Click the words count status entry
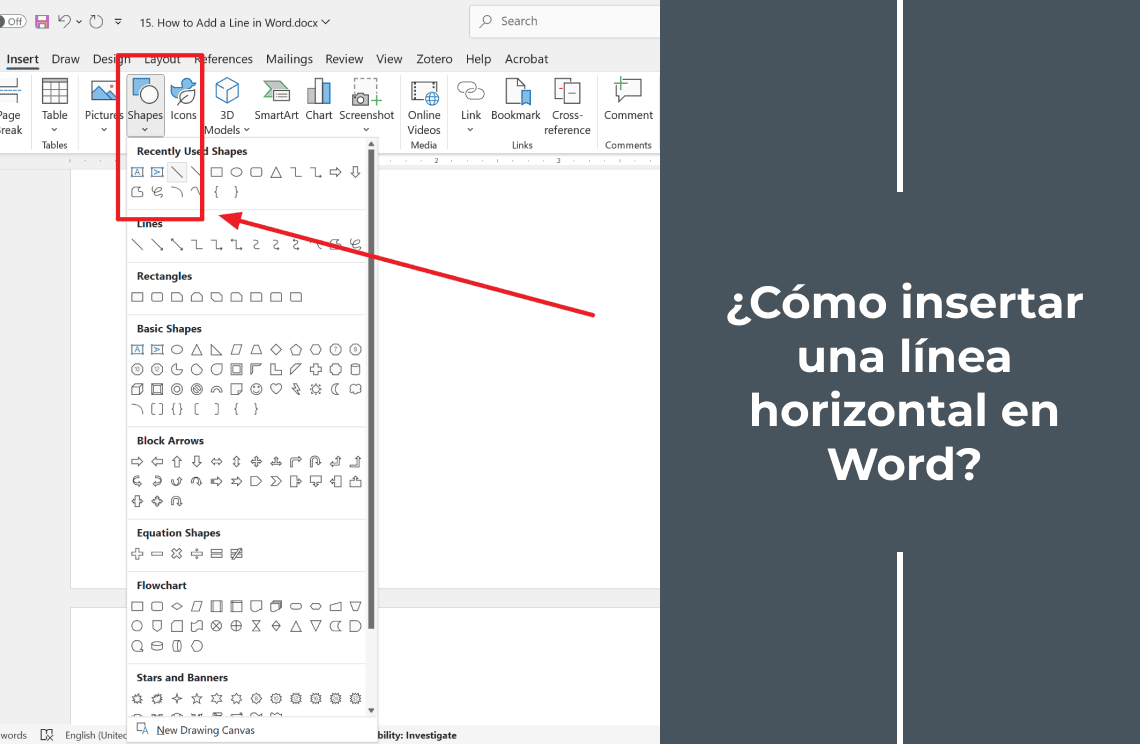Image resolution: width=1140 pixels, height=744 pixels. coord(13,735)
